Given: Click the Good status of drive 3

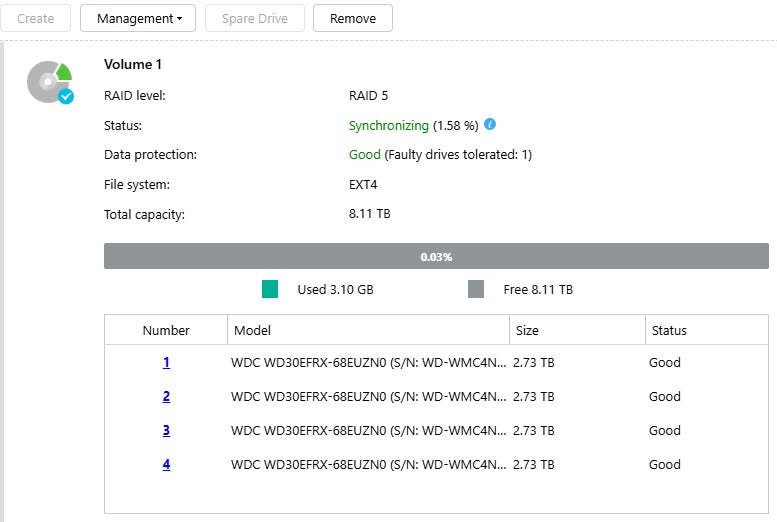Looking at the screenshot, I should pos(665,430).
